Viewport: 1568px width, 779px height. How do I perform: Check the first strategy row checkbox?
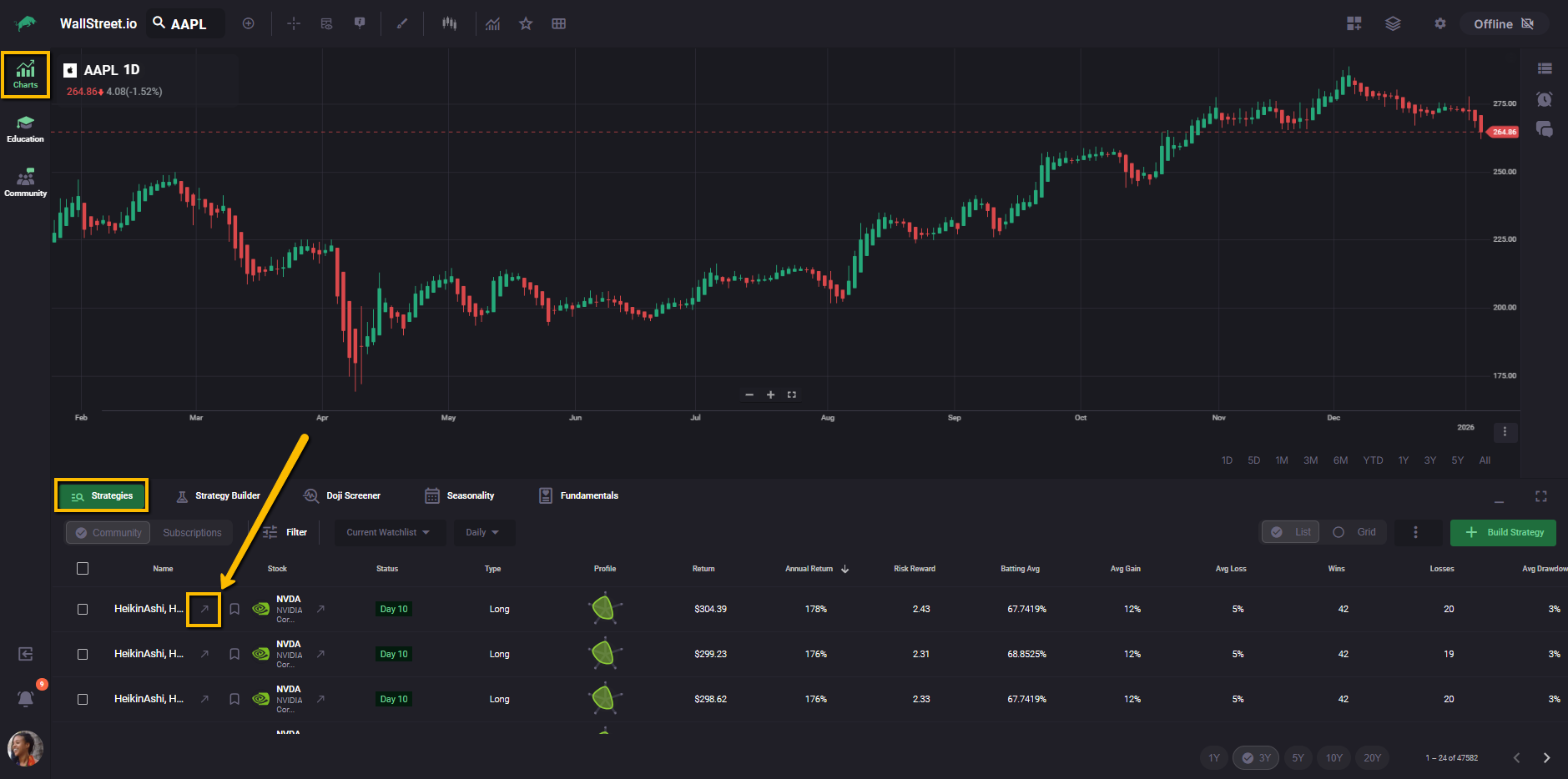[83, 609]
